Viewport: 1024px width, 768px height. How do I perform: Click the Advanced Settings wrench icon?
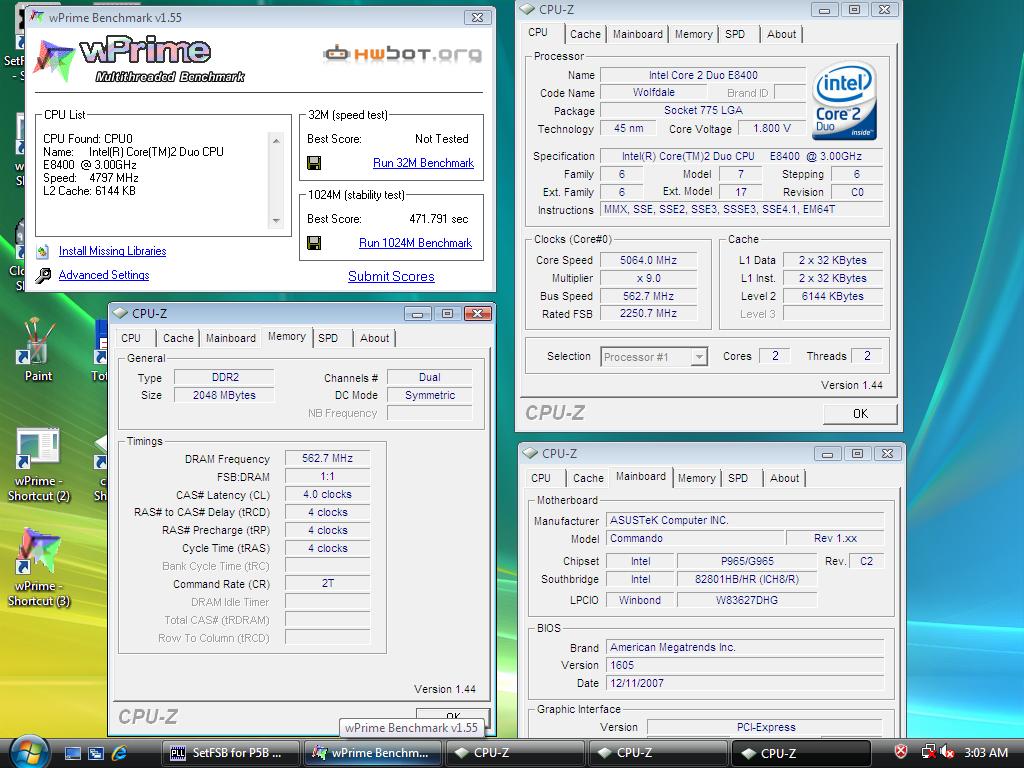[43, 275]
